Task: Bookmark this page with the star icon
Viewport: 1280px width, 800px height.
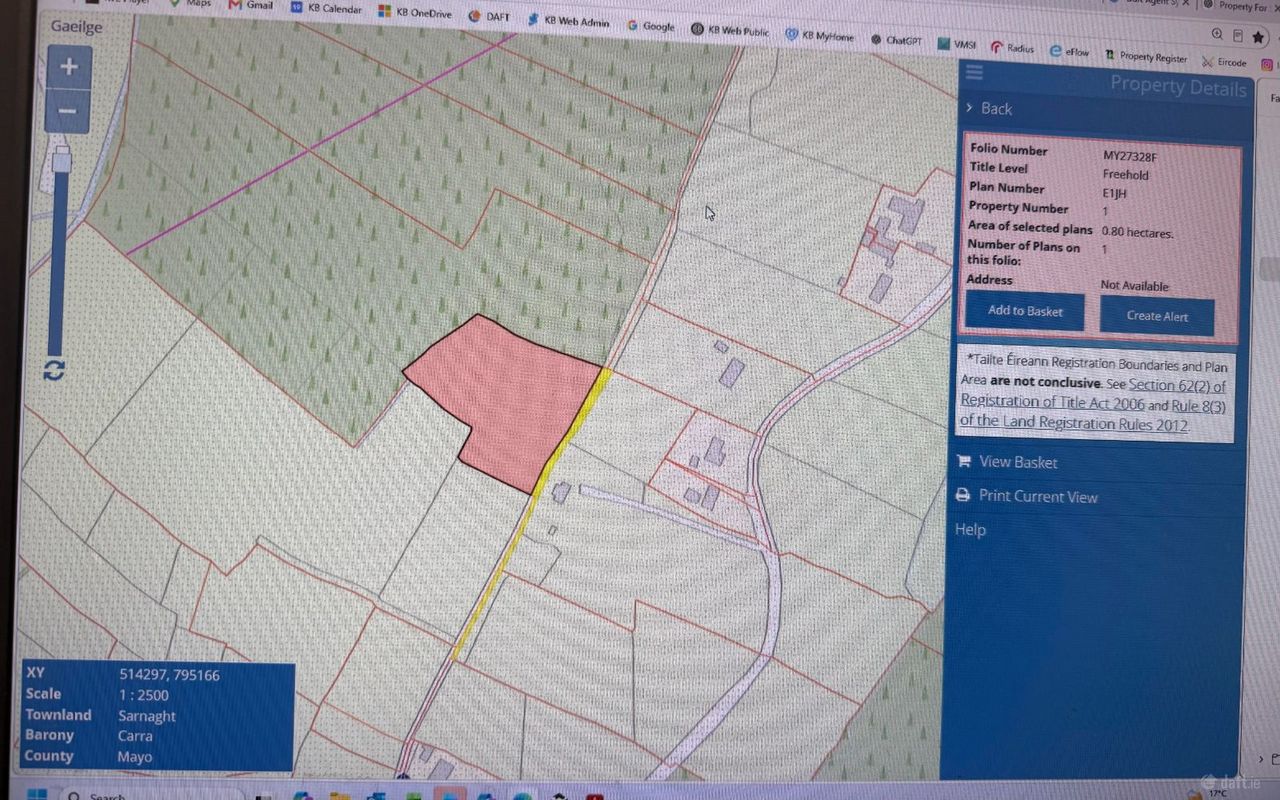Action: (x=1258, y=37)
